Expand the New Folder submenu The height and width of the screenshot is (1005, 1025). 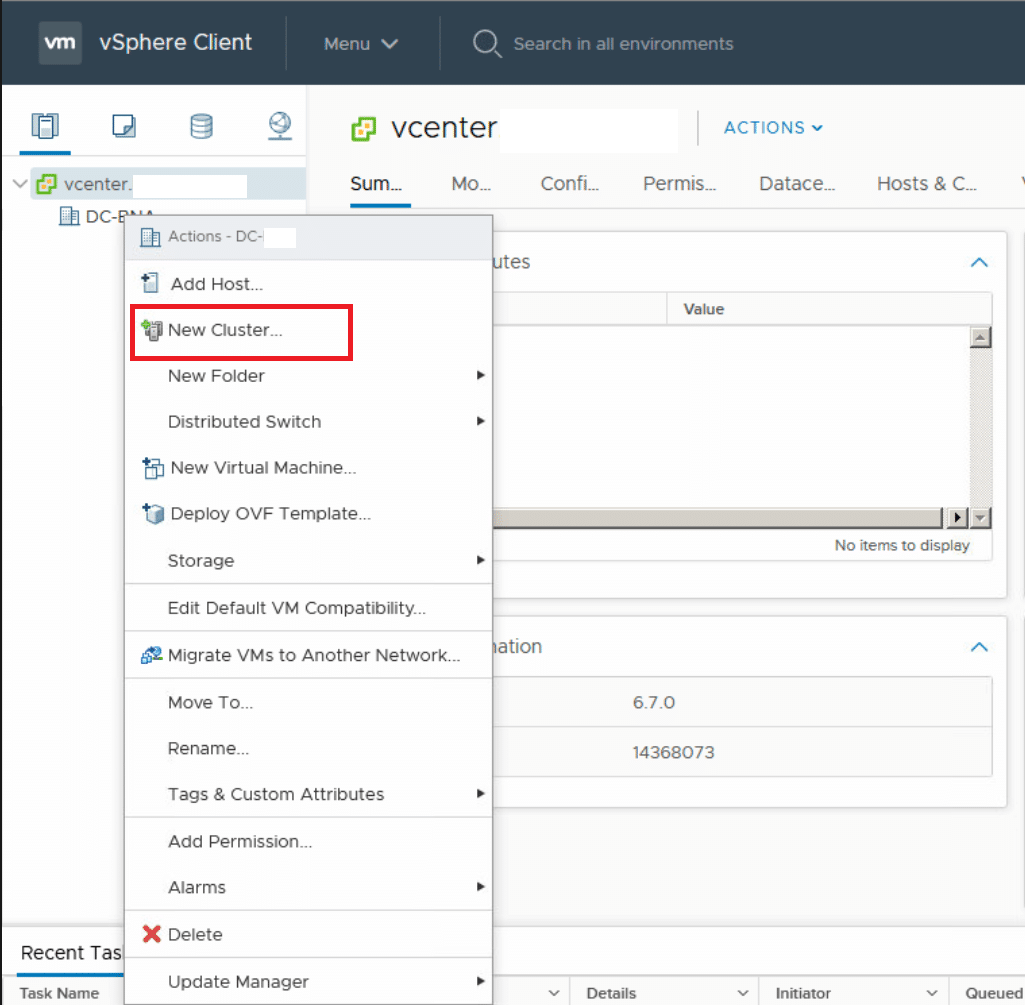[x=480, y=375]
